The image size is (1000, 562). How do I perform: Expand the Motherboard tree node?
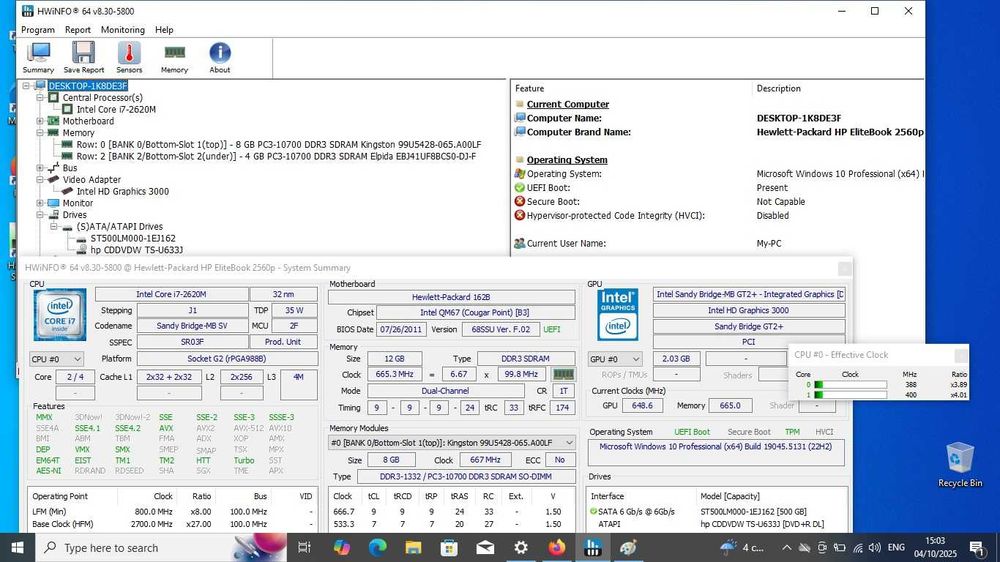(x=40, y=121)
